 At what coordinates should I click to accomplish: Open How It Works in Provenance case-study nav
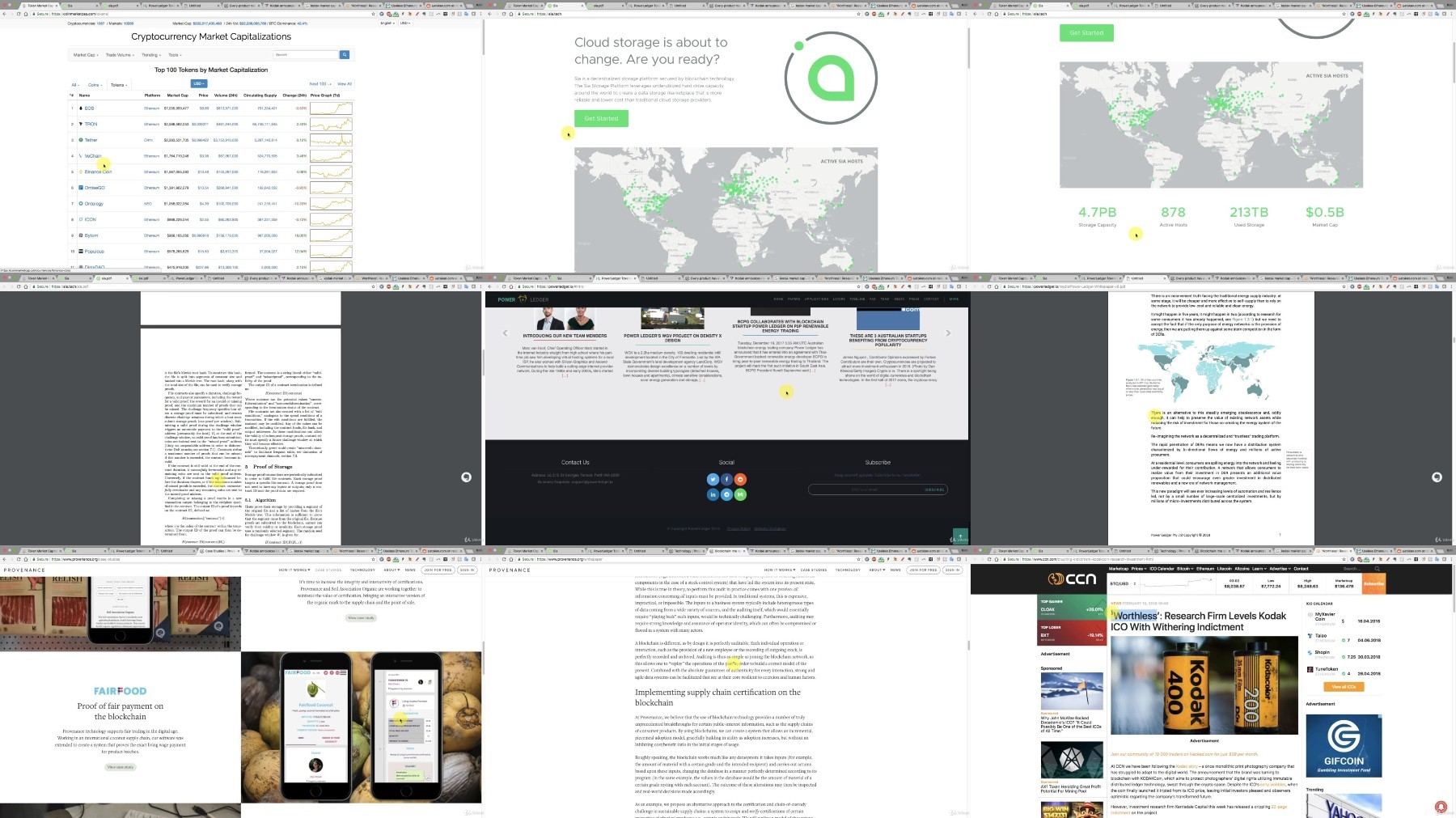tap(293, 570)
